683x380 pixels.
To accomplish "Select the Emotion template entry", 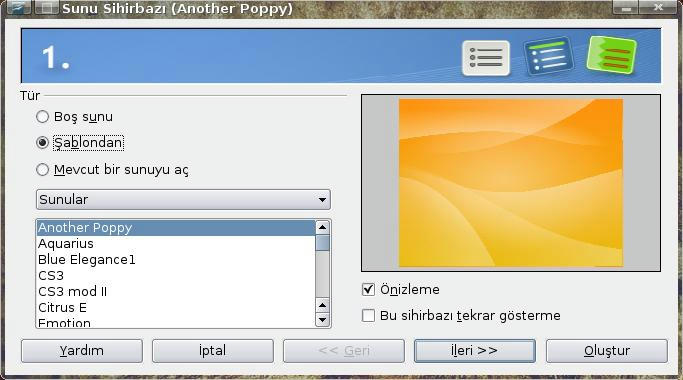I will tap(176, 322).
